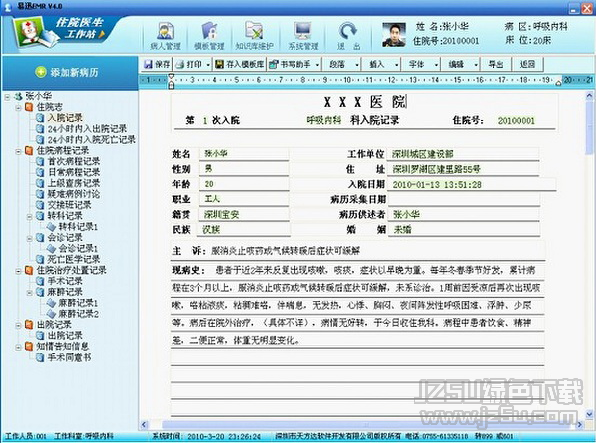The image size is (596, 443).
Task: Click the 保存 save toolbar button
Action: coord(157,64)
